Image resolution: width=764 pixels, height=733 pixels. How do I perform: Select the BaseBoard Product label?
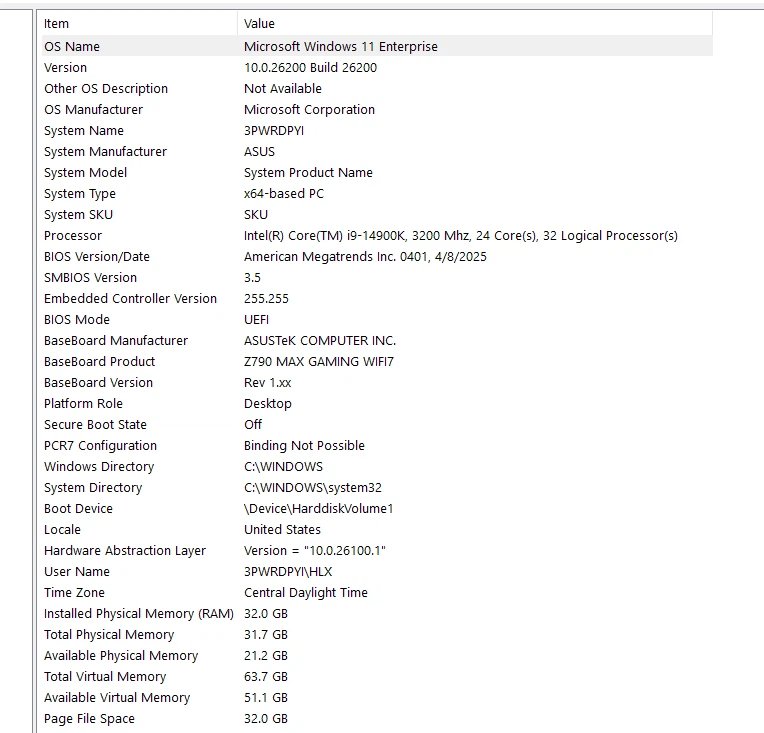[x=99, y=361]
